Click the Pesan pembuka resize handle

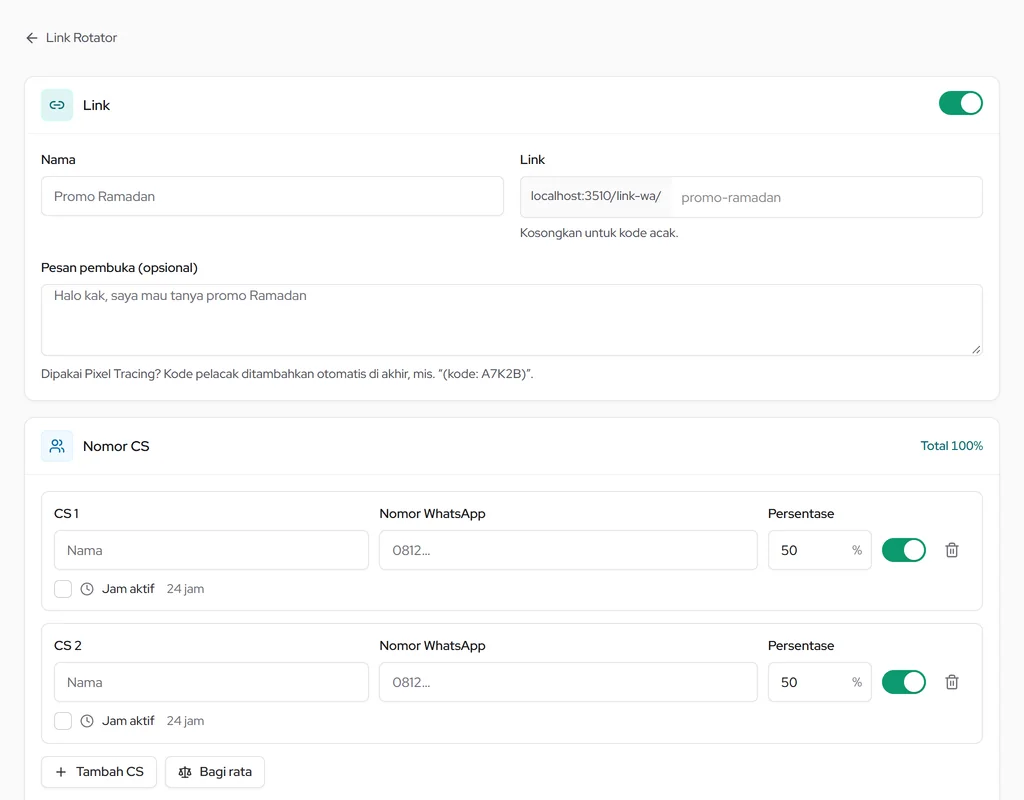[x=976, y=349]
